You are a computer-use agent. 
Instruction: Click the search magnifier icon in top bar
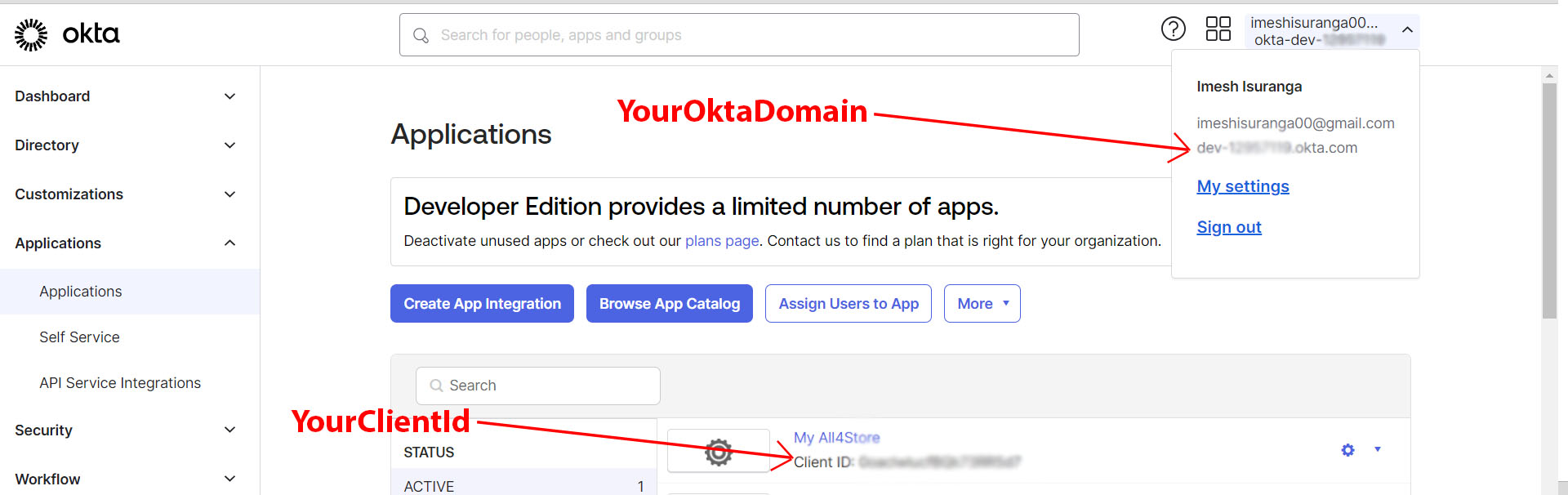click(x=421, y=35)
